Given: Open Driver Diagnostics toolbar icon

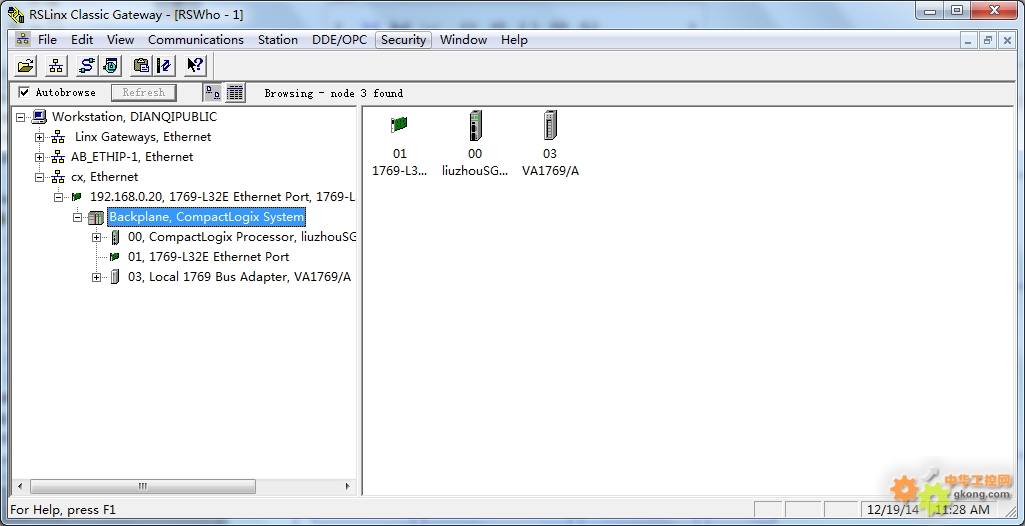Looking at the screenshot, I should pos(111,65).
